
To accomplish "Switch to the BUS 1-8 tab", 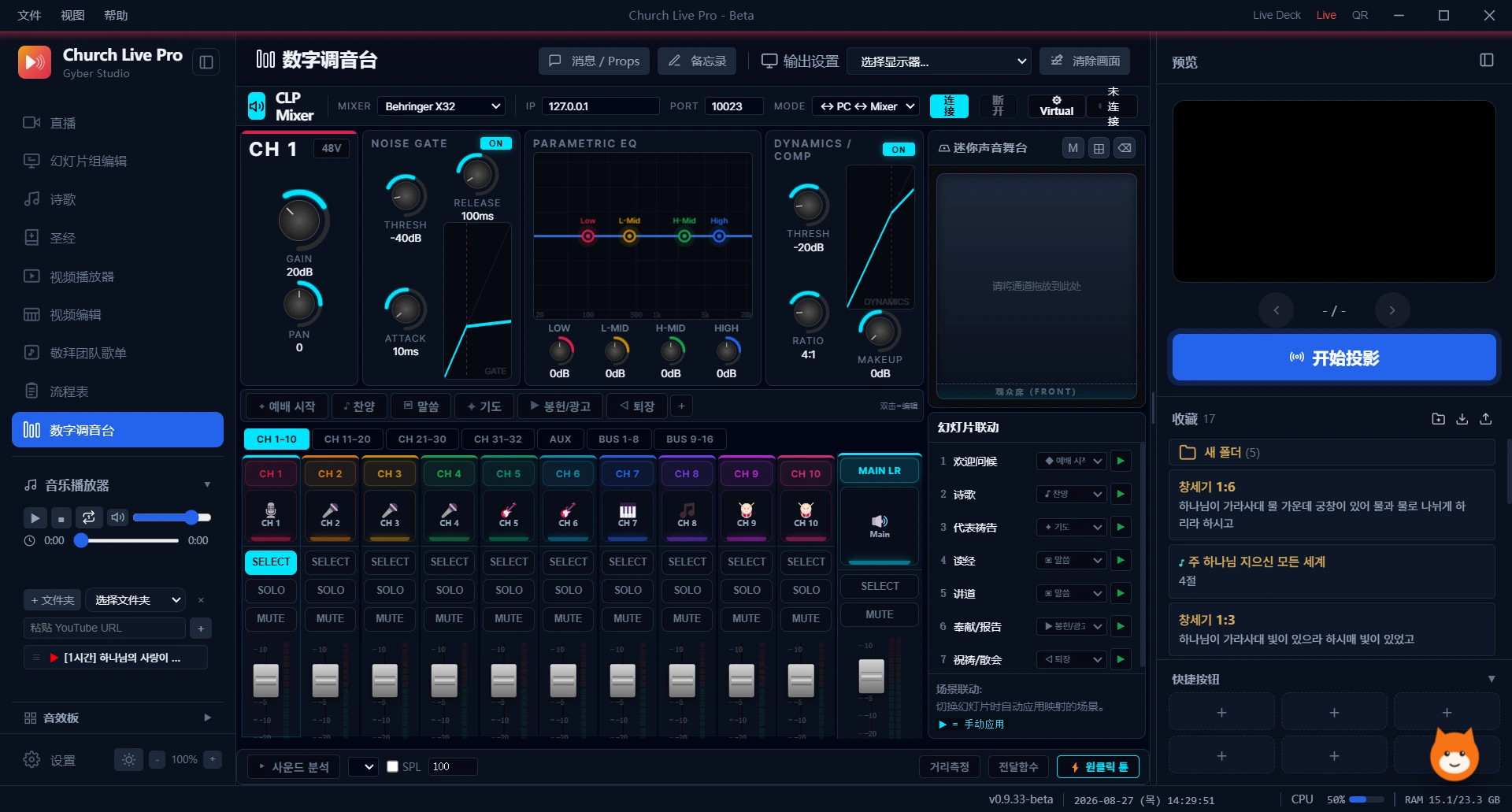I will click(619, 439).
